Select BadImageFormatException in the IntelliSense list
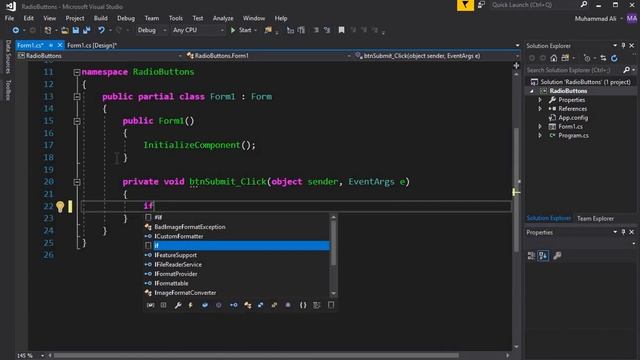 189,227
